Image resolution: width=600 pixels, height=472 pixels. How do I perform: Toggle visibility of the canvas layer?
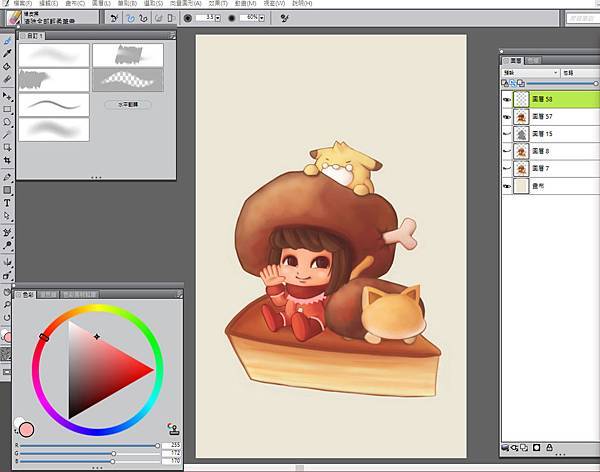507,186
